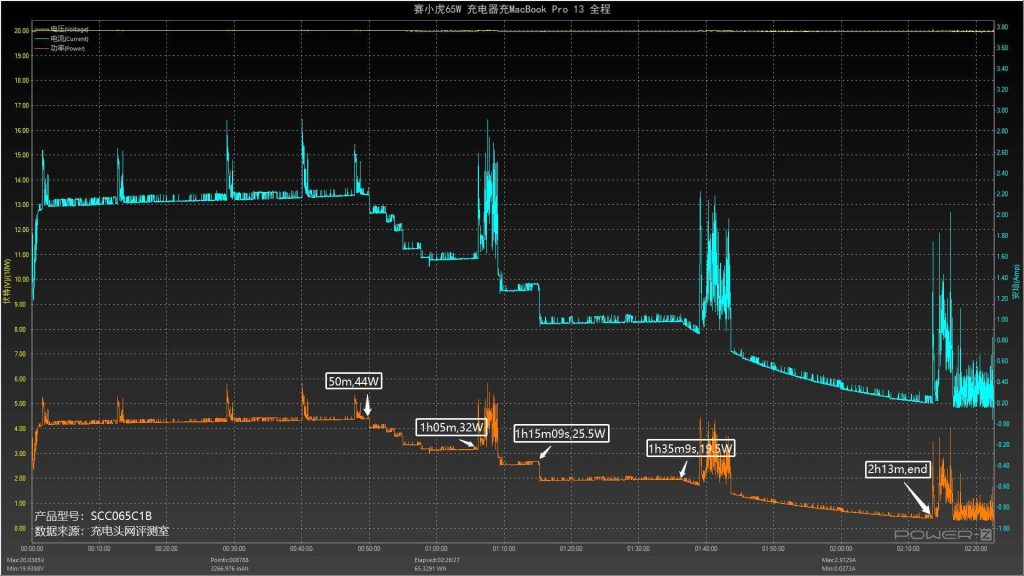The image size is (1024, 576).
Task: Click the 3.80 right axis value
Action: pos(1002,27)
